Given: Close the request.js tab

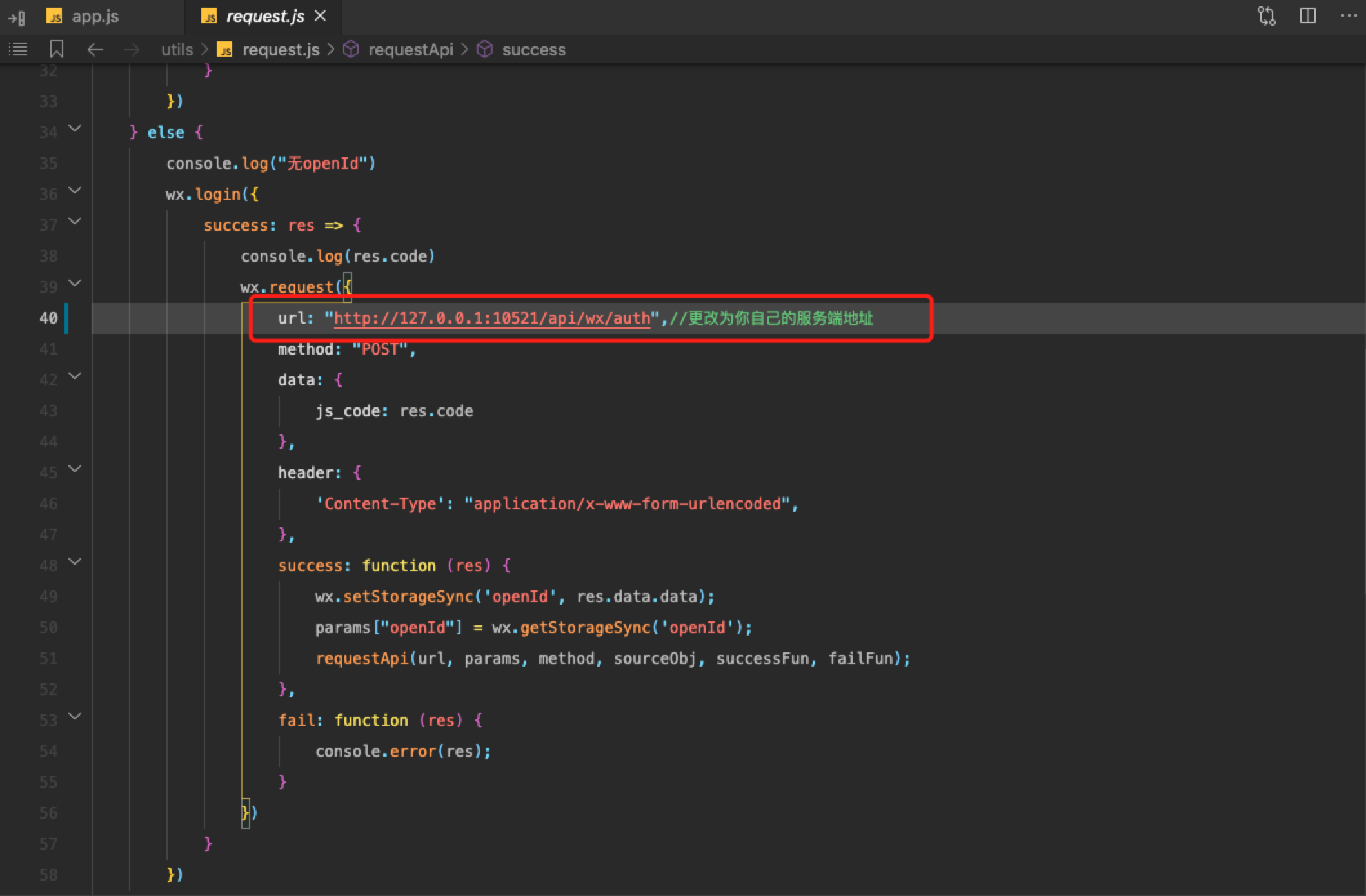Looking at the screenshot, I should (321, 16).
